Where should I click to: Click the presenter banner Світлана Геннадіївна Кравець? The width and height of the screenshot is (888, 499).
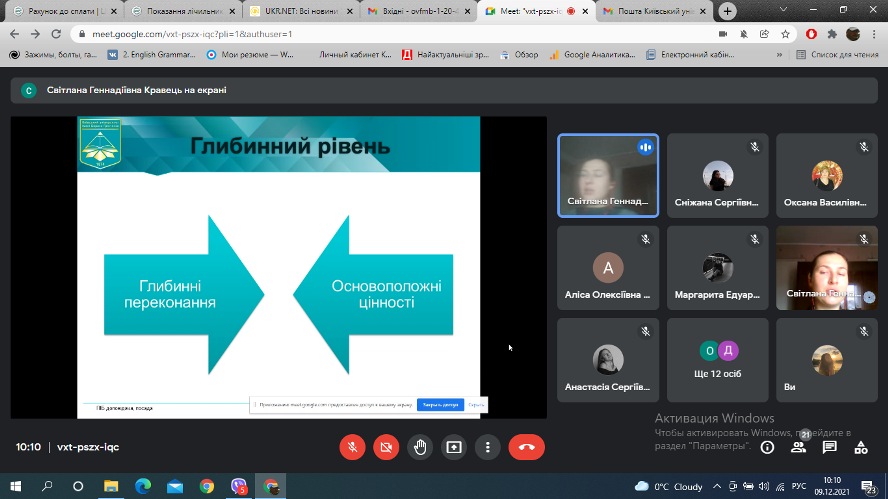(444, 90)
